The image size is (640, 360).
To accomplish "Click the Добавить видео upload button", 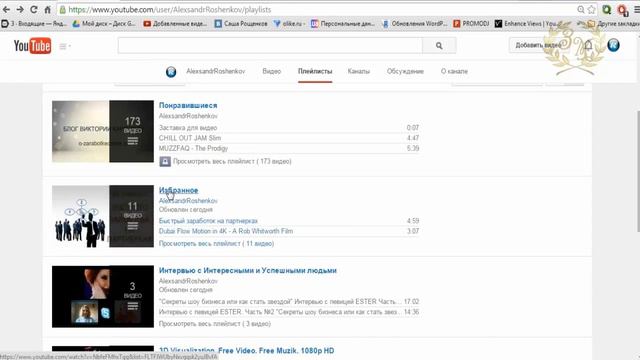I will 538,45.
